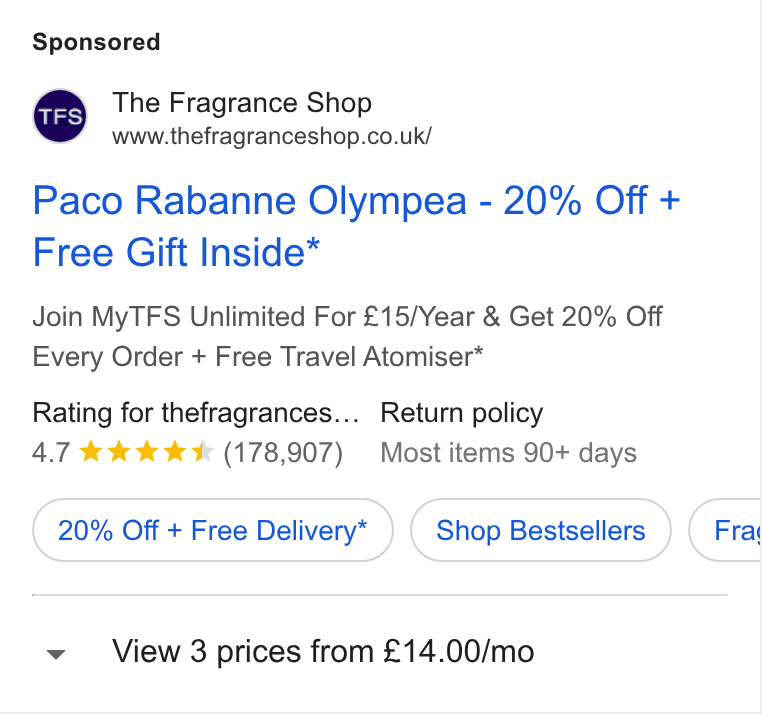This screenshot has height=714, width=762.
Task: Click the first gold star icon
Action: point(91,452)
